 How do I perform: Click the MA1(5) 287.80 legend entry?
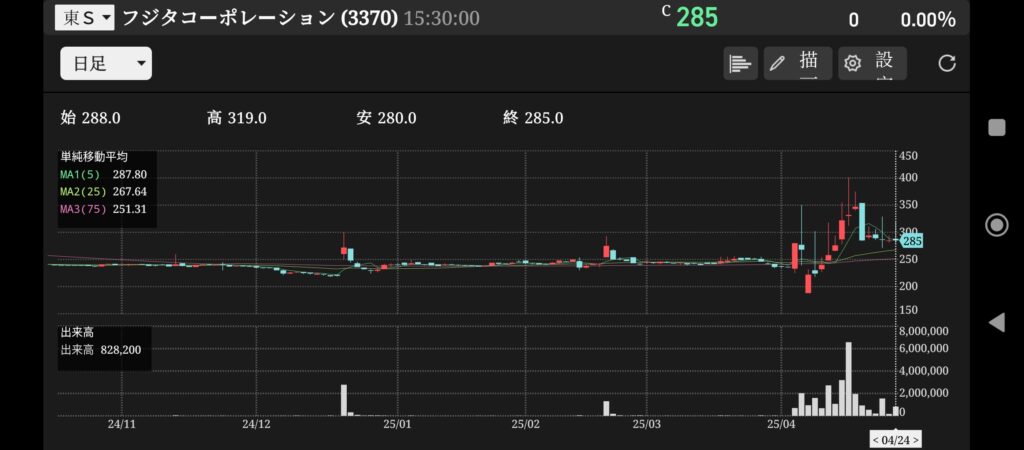pos(103,174)
